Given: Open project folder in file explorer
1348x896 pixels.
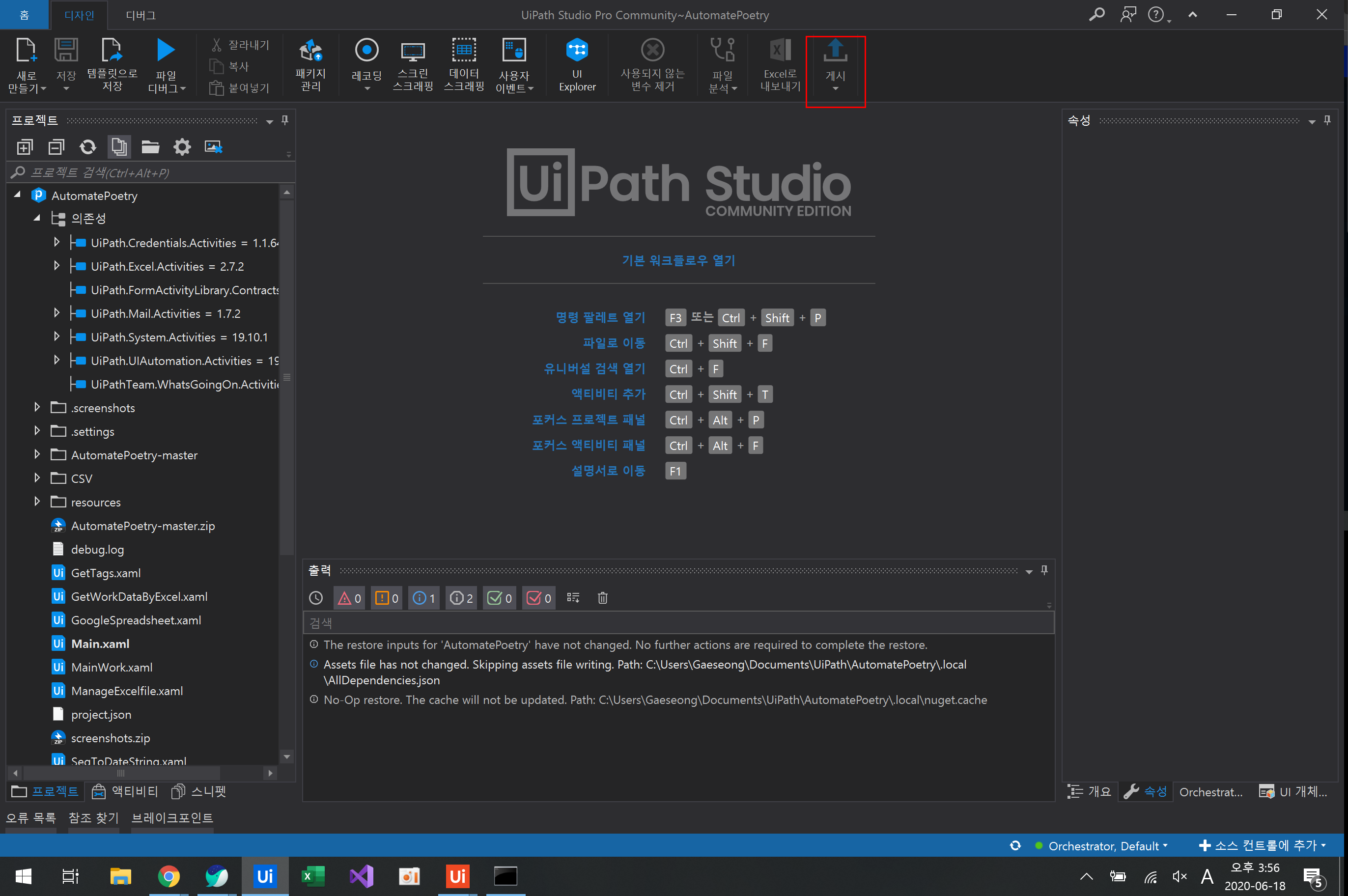Looking at the screenshot, I should pos(150,147).
